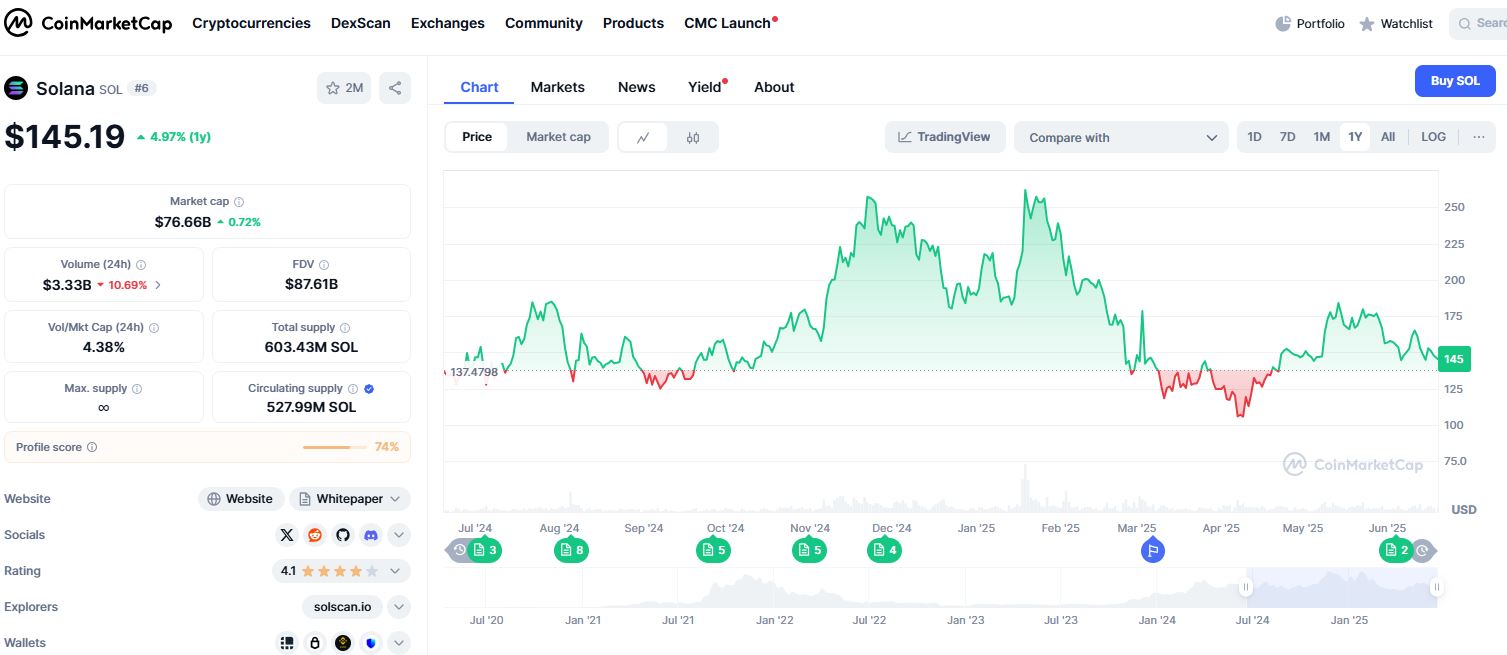Image resolution: width=1507 pixels, height=655 pixels.
Task: Open the Cryptocurrencies menu
Action: pos(251,23)
